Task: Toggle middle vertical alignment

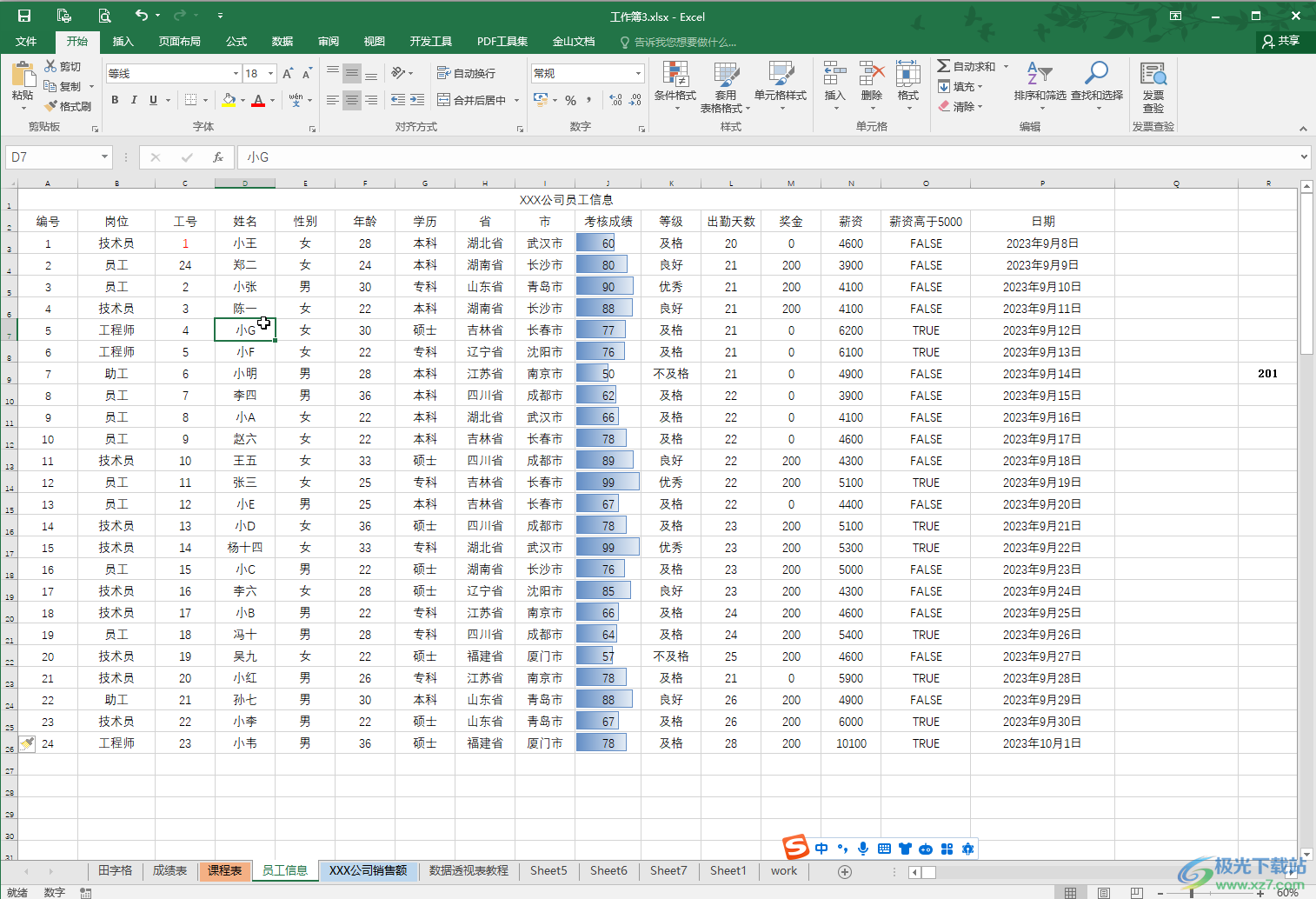Action: coord(352,73)
